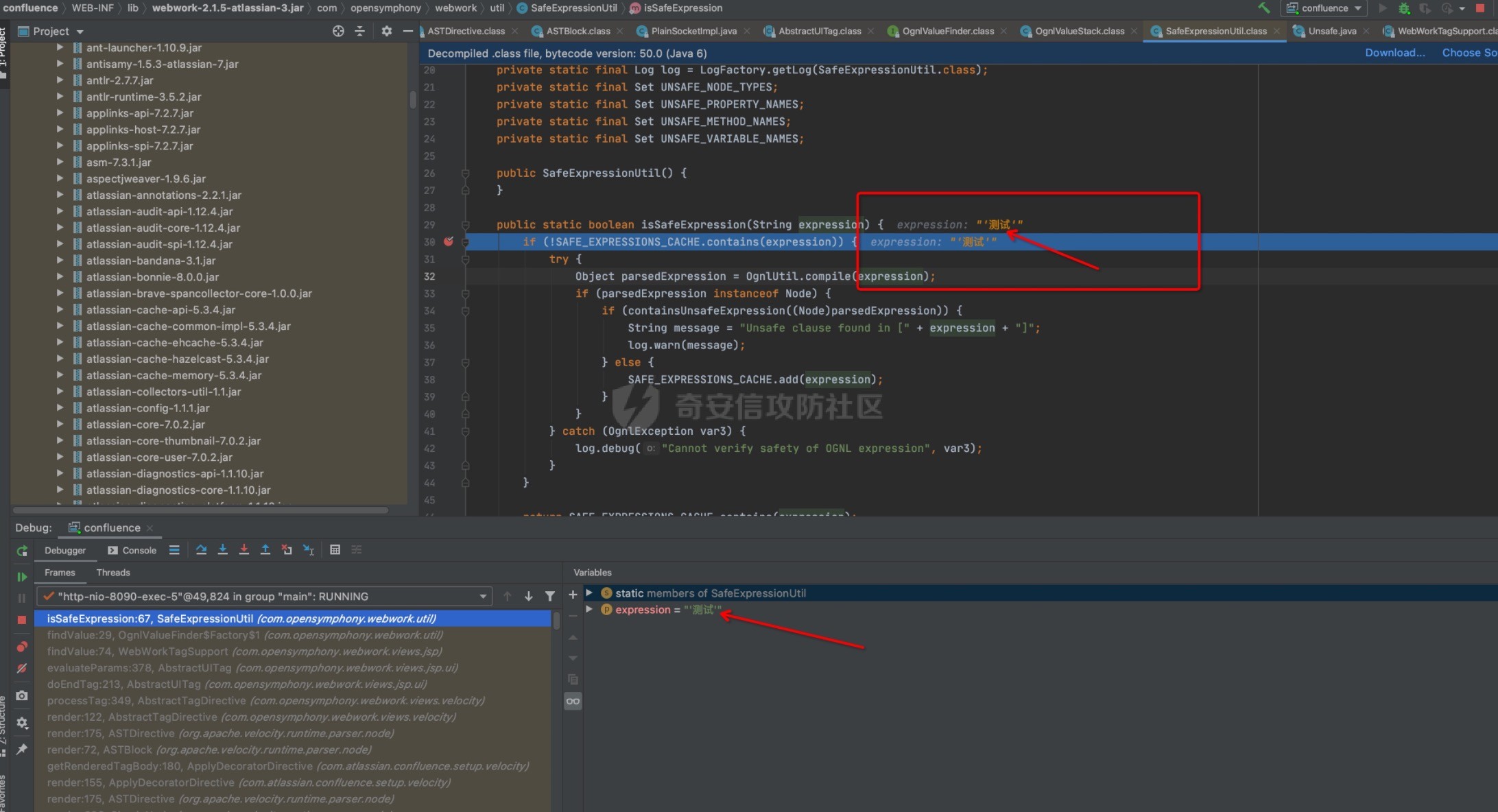Select atlassian-cache-memory-5.3.4.jar in tree
Image resolution: width=1498 pixels, height=812 pixels.
pos(174,375)
